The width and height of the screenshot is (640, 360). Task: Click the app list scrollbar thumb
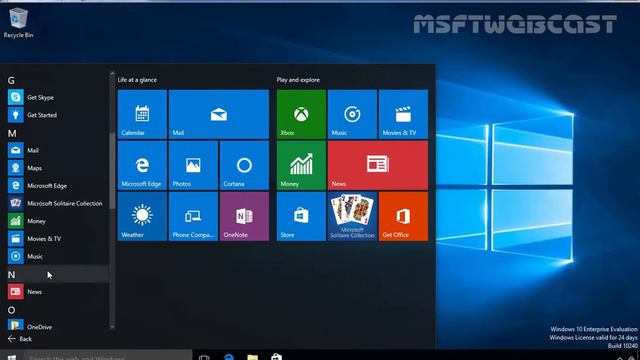tap(112, 171)
